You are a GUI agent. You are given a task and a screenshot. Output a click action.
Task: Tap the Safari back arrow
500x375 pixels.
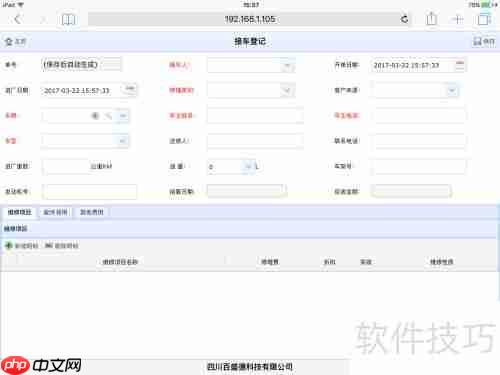(x=18, y=19)
